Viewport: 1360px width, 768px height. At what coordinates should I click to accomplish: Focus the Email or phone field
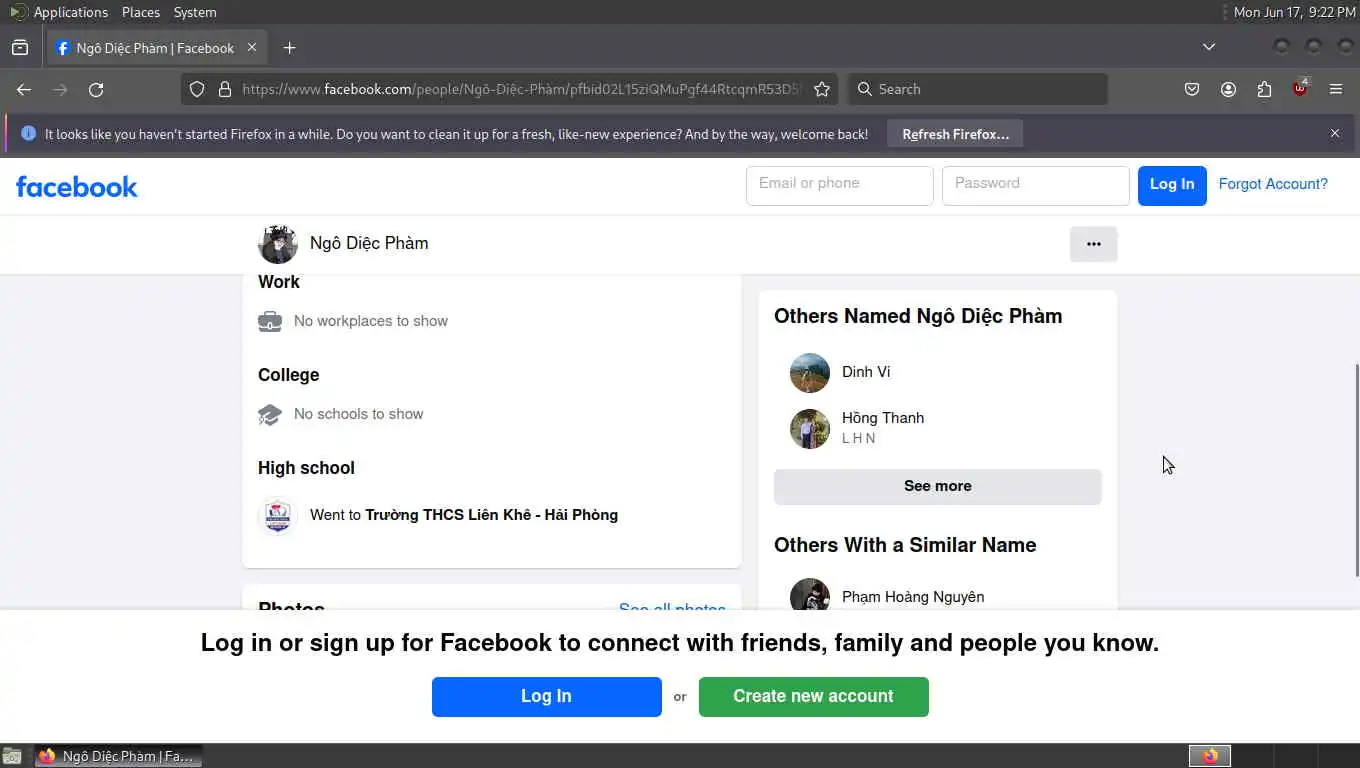click(x=840, y=186)
